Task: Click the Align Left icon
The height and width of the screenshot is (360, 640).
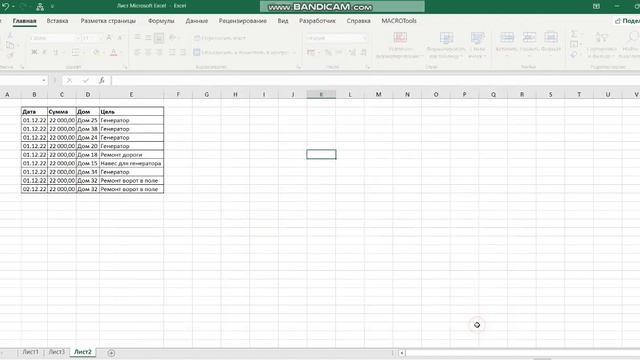Action: [138, 52]
